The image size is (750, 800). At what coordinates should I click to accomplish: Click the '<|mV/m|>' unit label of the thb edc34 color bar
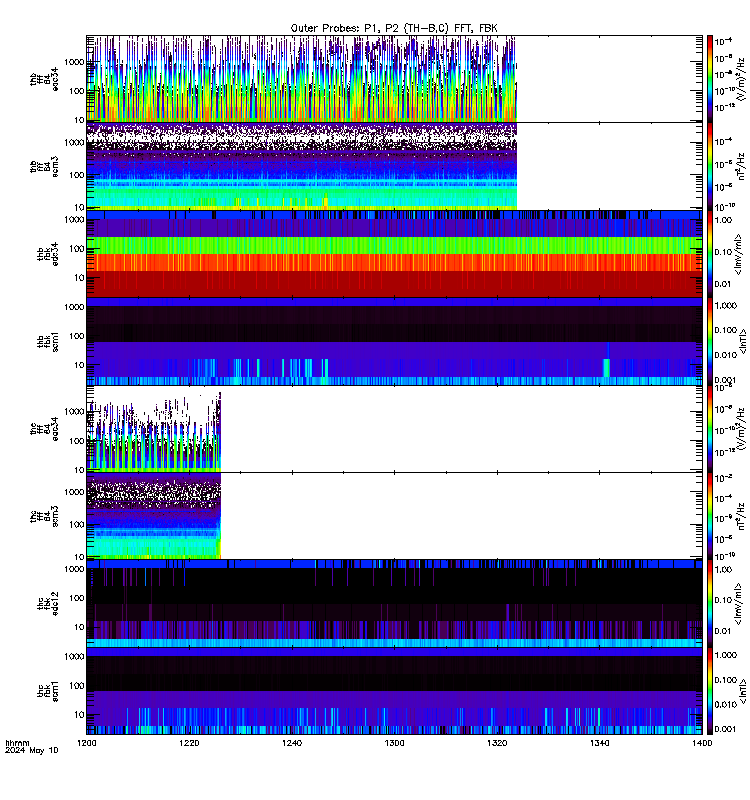[738, 254]
